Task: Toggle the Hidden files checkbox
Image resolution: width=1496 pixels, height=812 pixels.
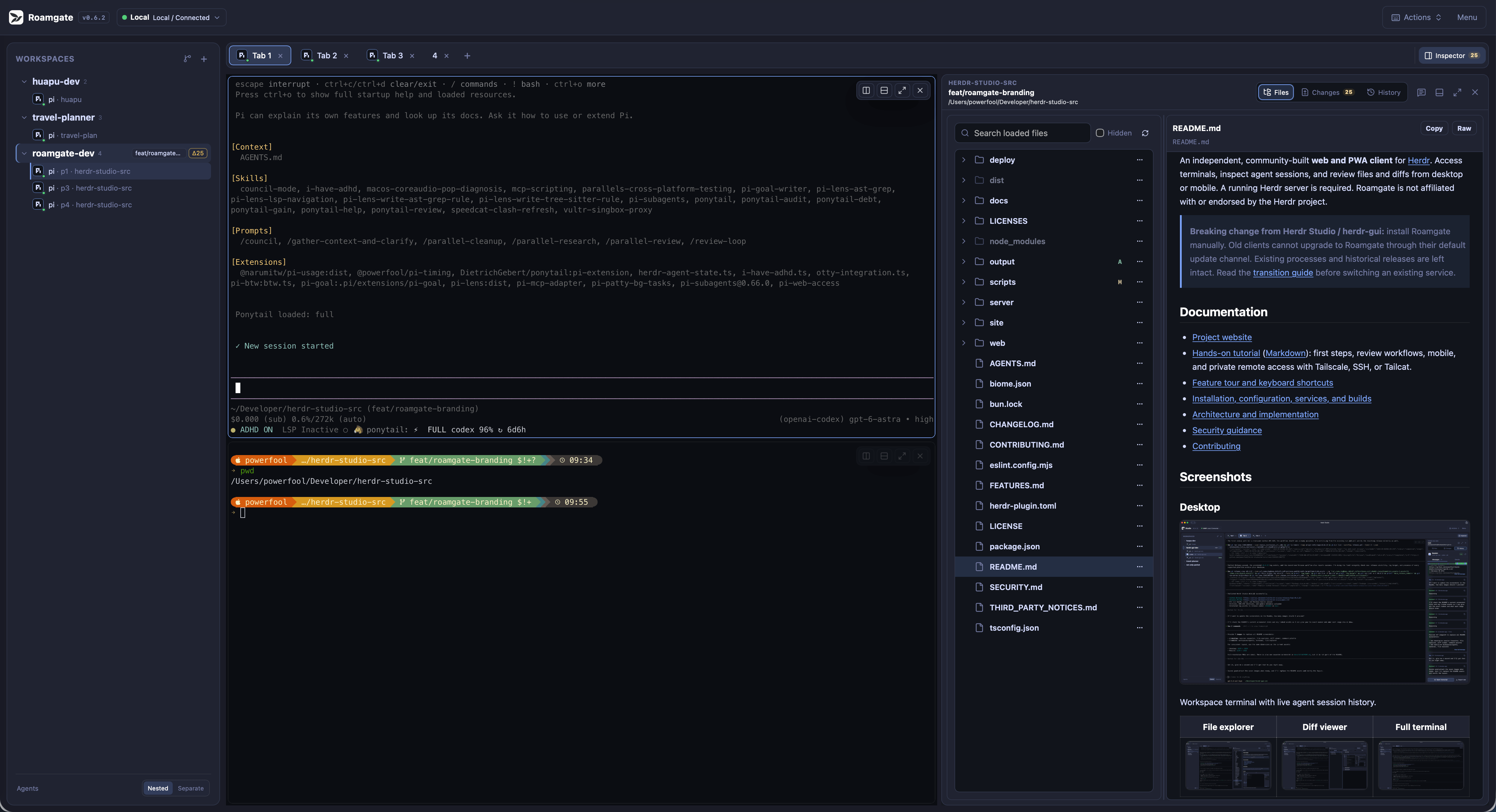Action: point(1100,133)
